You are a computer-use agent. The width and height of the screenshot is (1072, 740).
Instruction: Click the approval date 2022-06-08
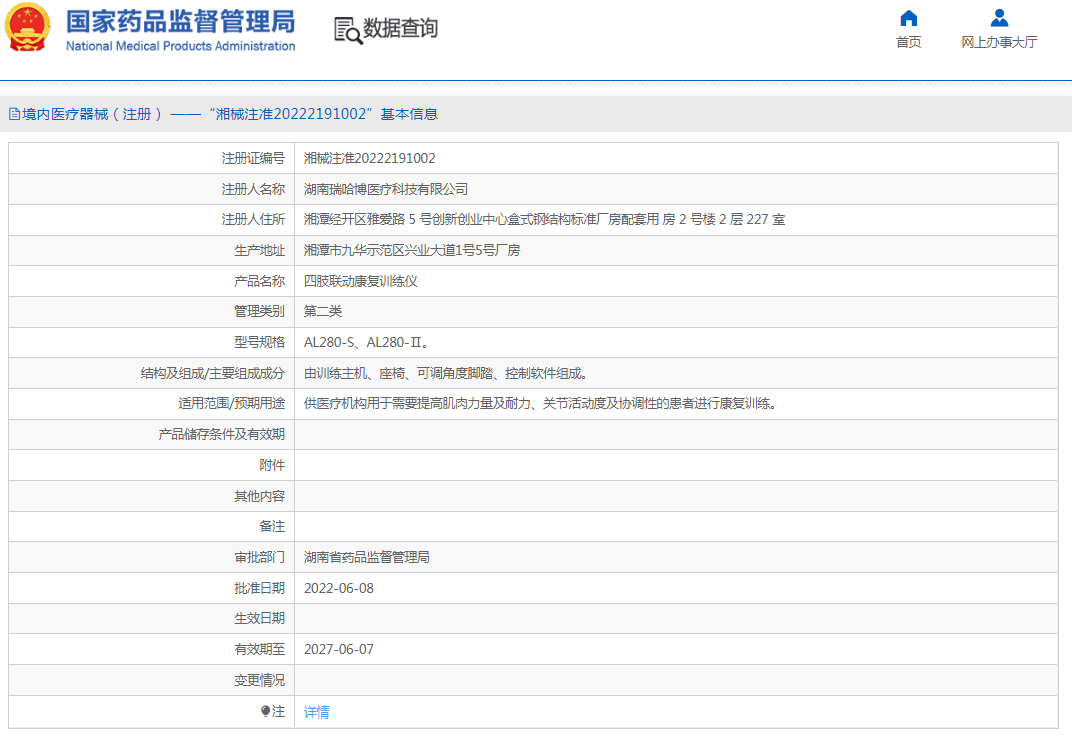click(x=338, y=588)
